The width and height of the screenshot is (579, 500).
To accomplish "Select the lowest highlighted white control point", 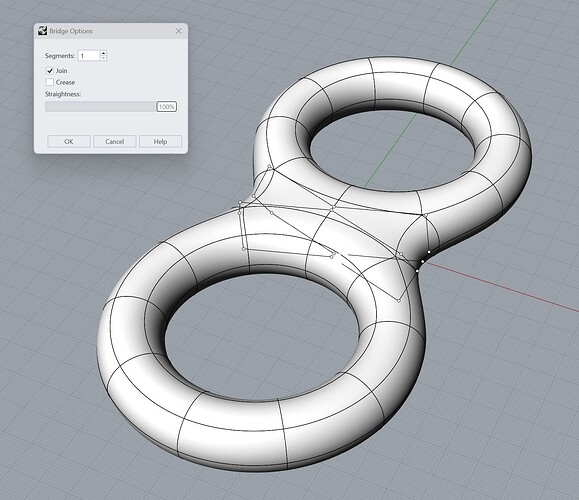I will tap(417, 271).
